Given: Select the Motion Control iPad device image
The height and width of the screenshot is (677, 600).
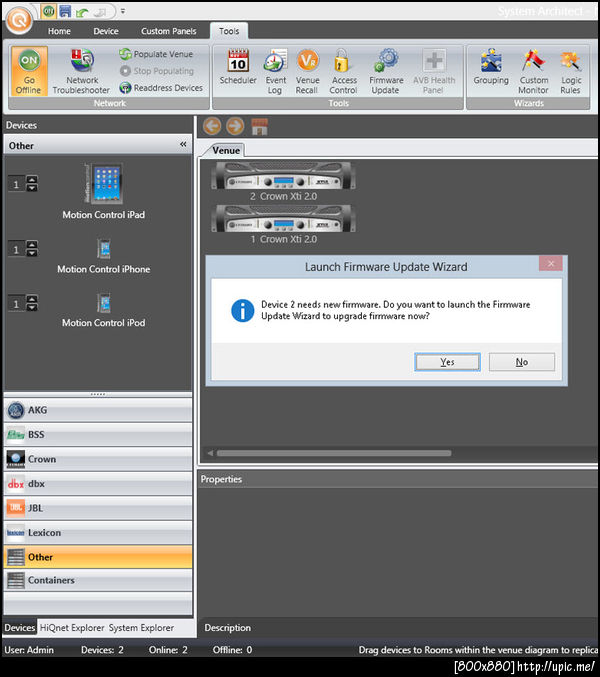Looking at the screenshot, I should (104, 183).
